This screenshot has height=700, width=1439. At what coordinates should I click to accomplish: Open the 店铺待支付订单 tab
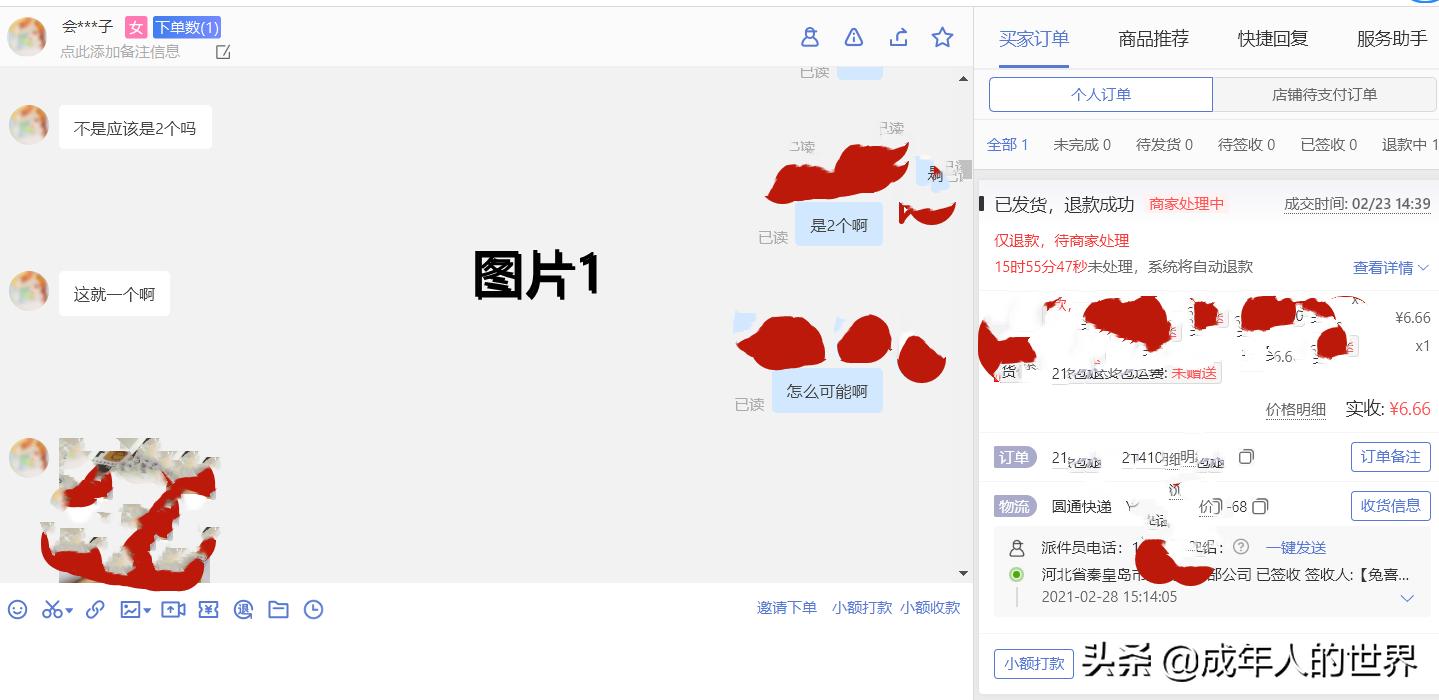[x=1325, y=94]
